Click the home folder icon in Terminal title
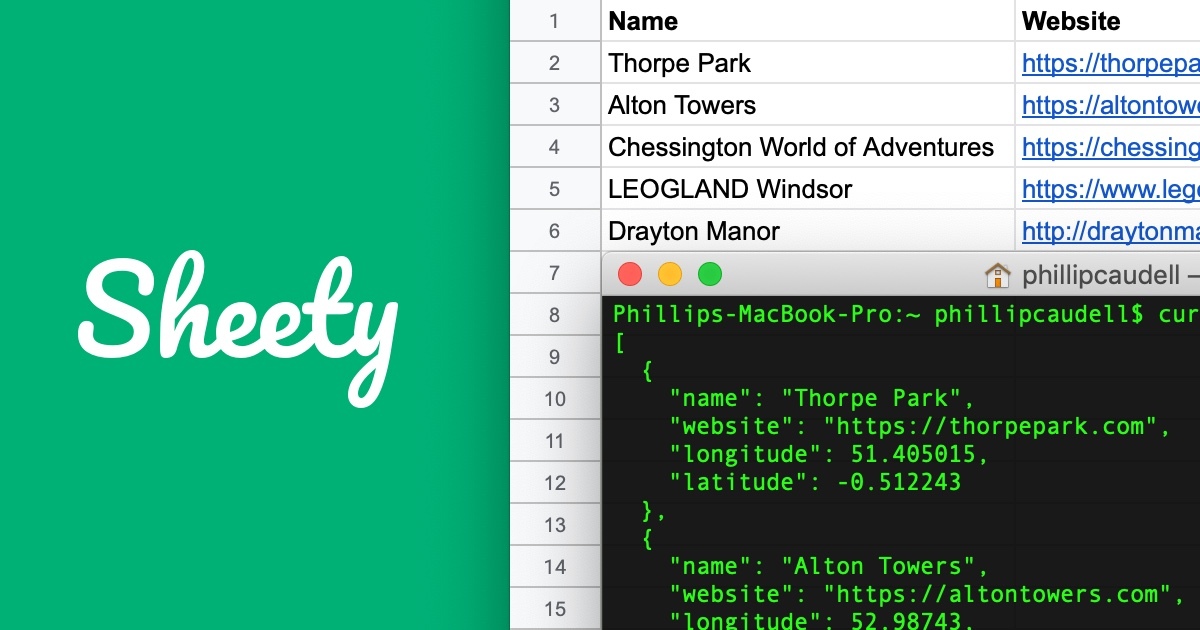 click(x=997, y=274)
